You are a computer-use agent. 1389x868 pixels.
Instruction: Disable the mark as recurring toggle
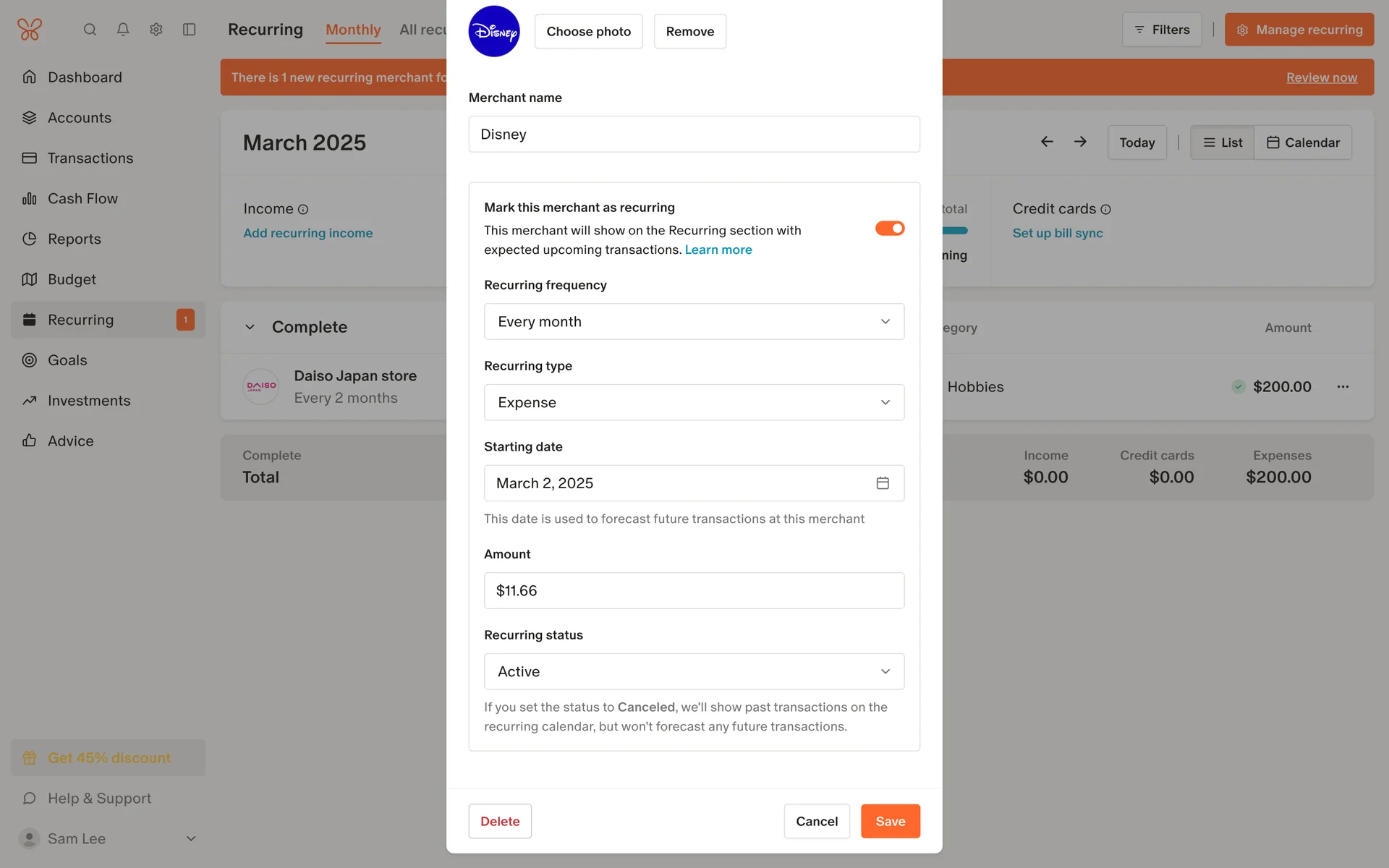pyautogui.click(x=890, y=229)
